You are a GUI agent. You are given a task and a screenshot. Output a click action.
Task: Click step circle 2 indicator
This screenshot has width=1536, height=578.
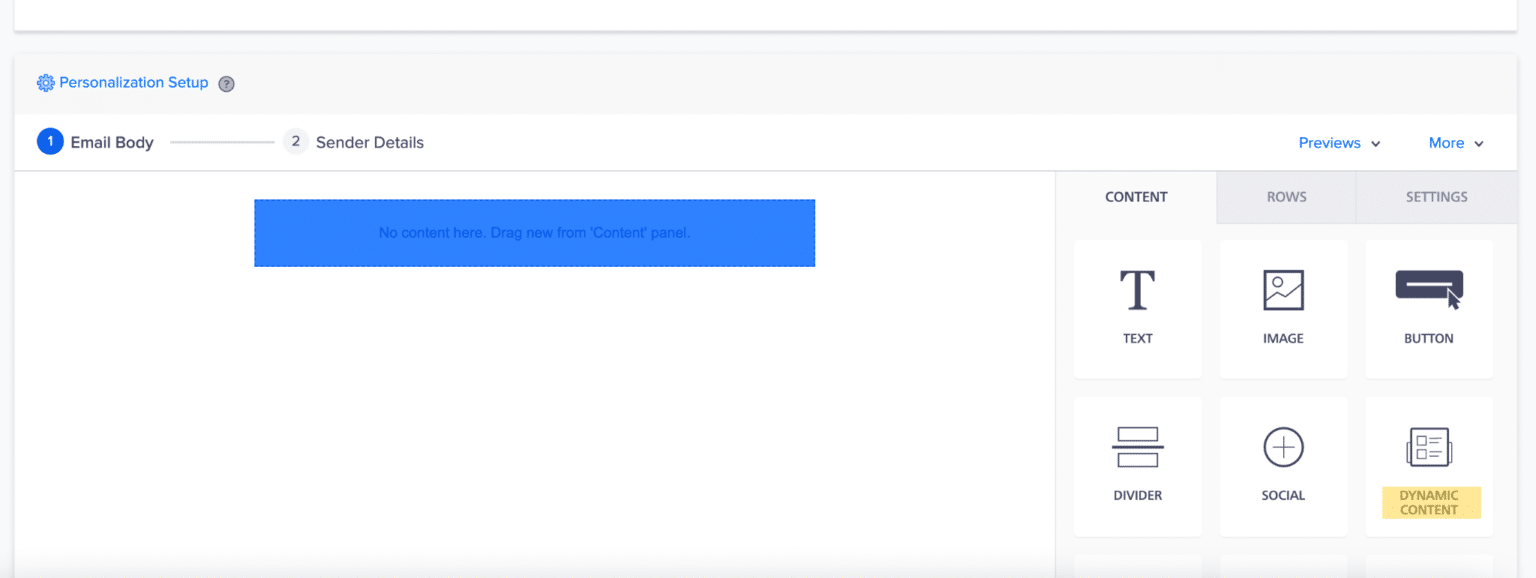[x=295, y=142]
